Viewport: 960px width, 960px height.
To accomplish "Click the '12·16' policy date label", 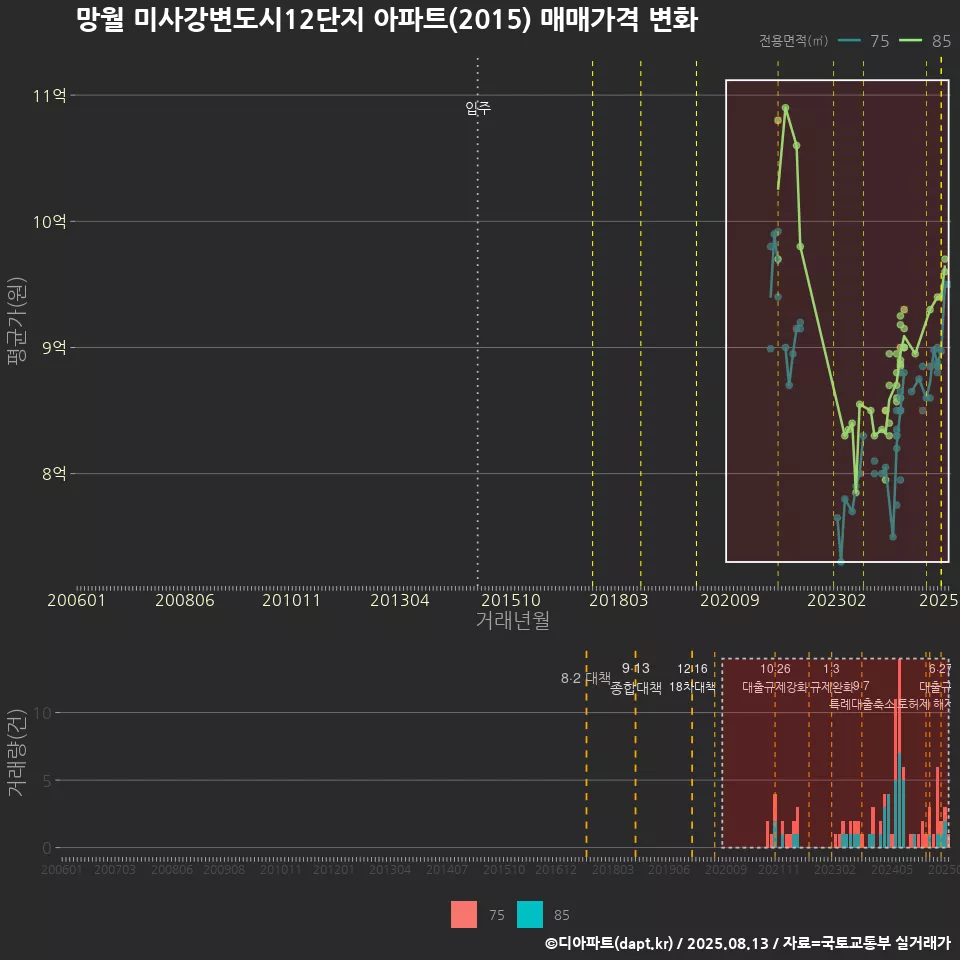I will pyautogui.click(x=692, y=669).
